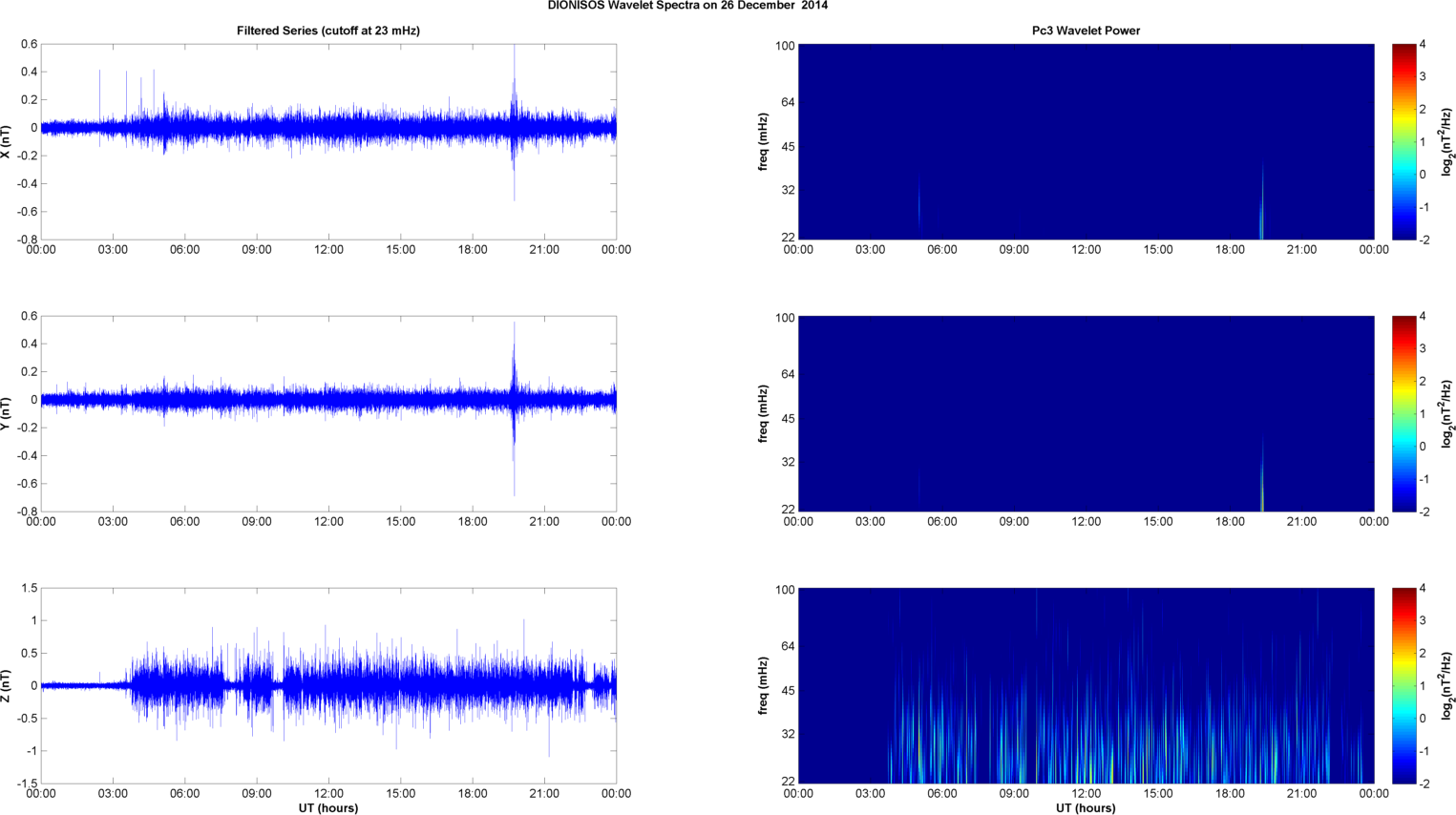
Task: Click the 'Pc3 Wavelet Power' heading
Action: pos(1086,31)
